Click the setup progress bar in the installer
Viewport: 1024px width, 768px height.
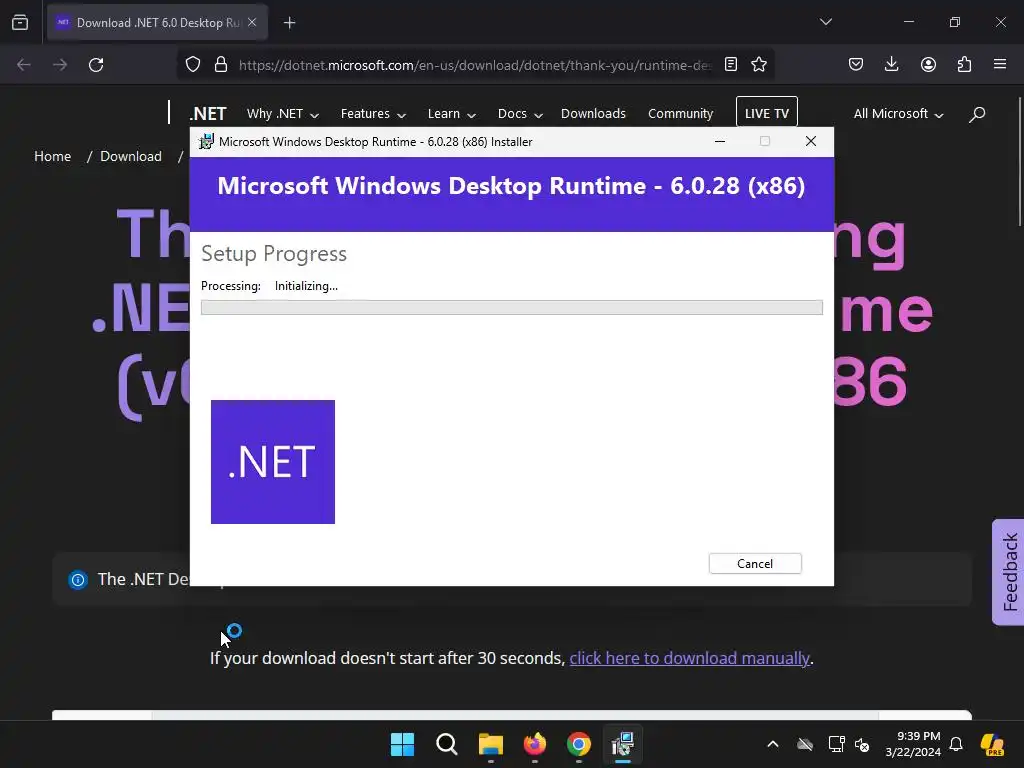[x=511, y=308]
